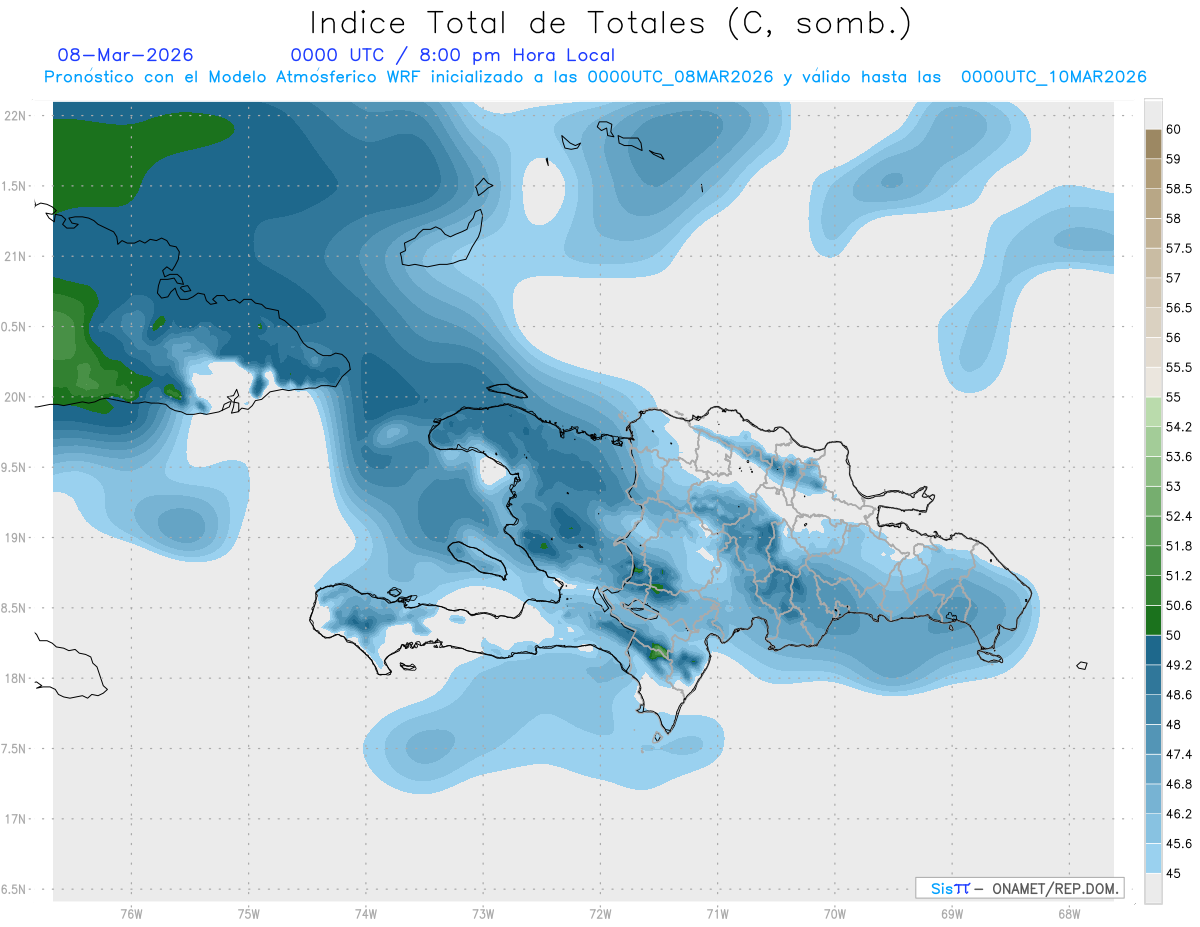1200x927 pixels.
Task: Click the '22N' latitude label
Action: coord(15,115)
